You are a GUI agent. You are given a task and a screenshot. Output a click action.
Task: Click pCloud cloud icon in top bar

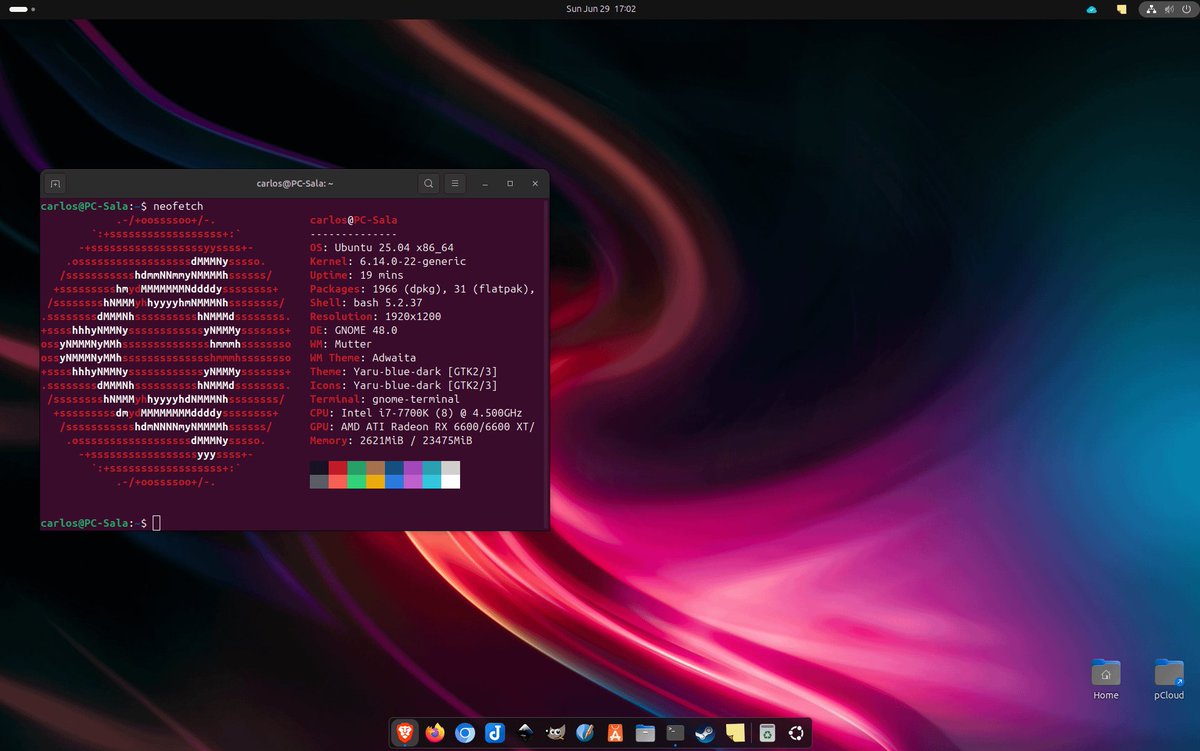1092,9
